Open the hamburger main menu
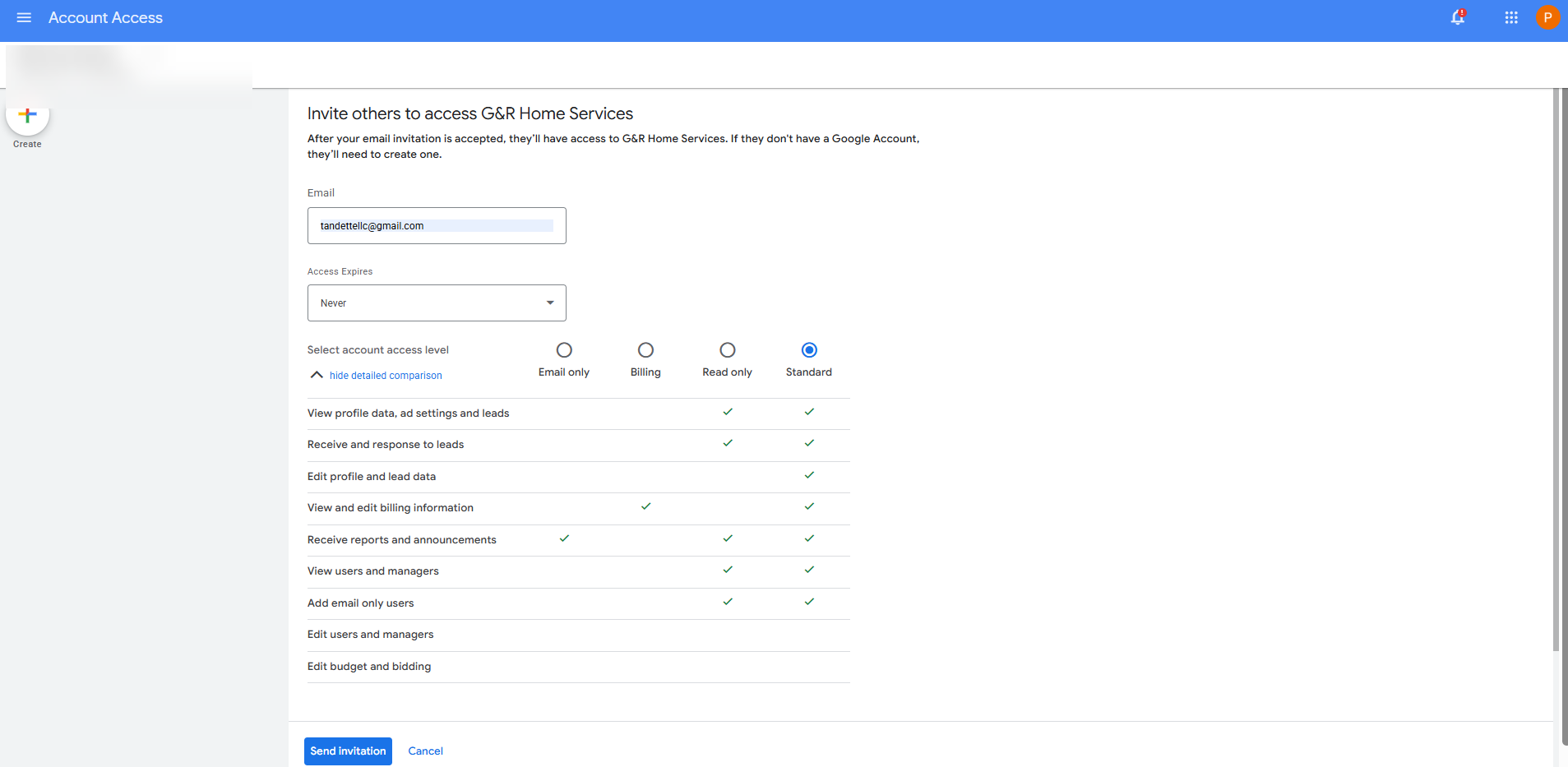 click(24, 17)
